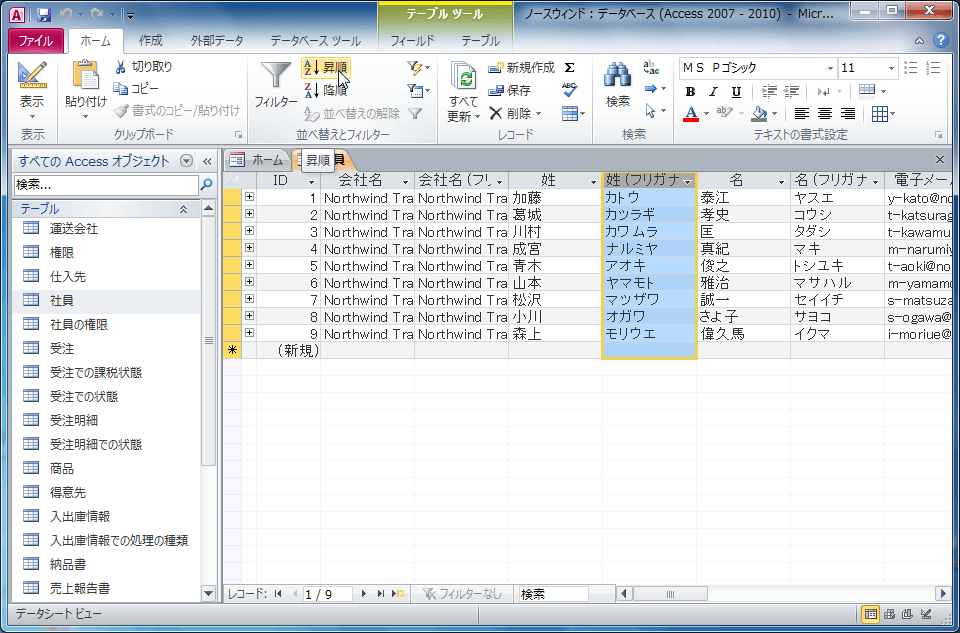Switch to the ホーム document tab
Viewport: 960px width, 633px height.
(x=257, y=160)
